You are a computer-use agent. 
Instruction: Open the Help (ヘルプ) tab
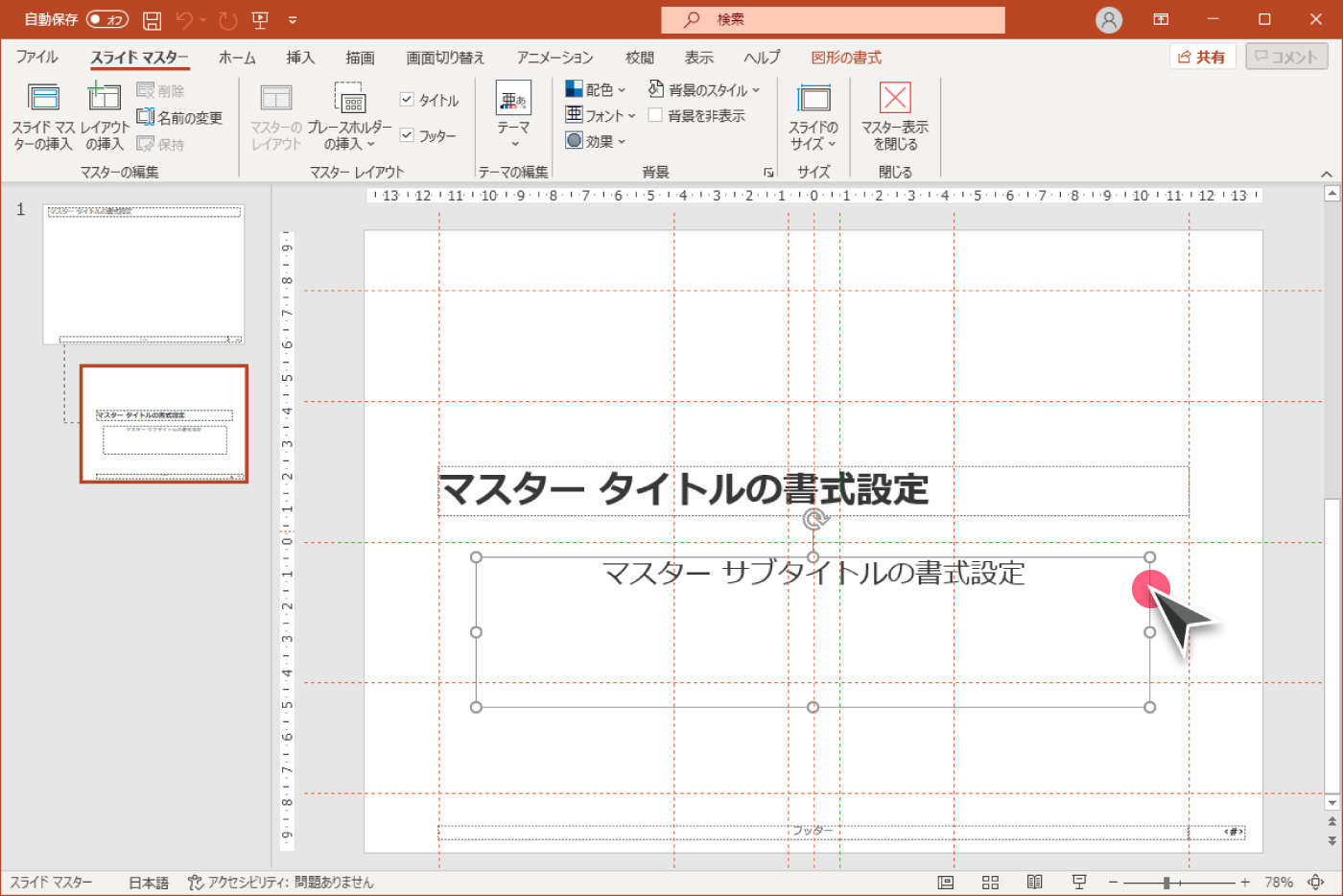pos(762,58)
